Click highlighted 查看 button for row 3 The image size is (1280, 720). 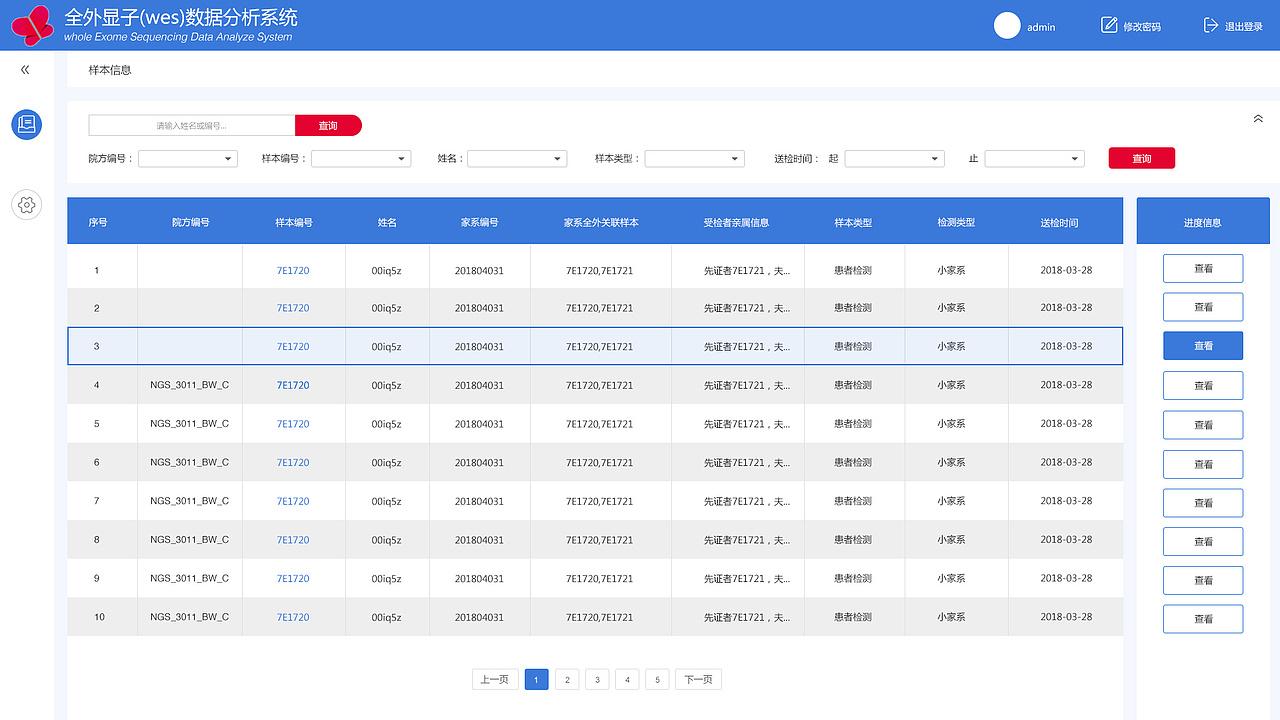pyautogui.click(x=1203, y=346)
